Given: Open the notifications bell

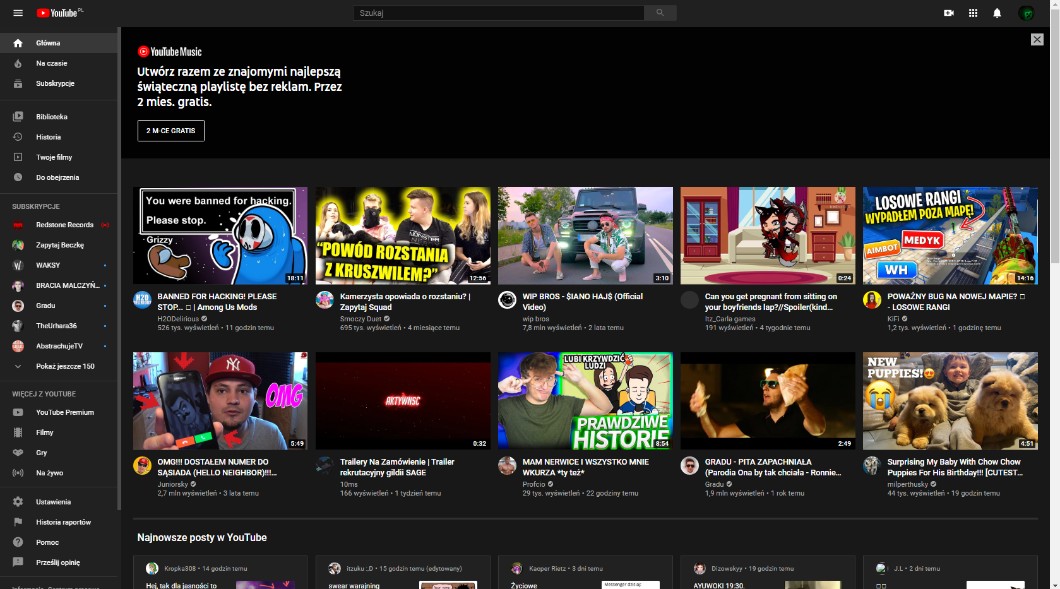Looking at the screenshot, I should [997, 13].
